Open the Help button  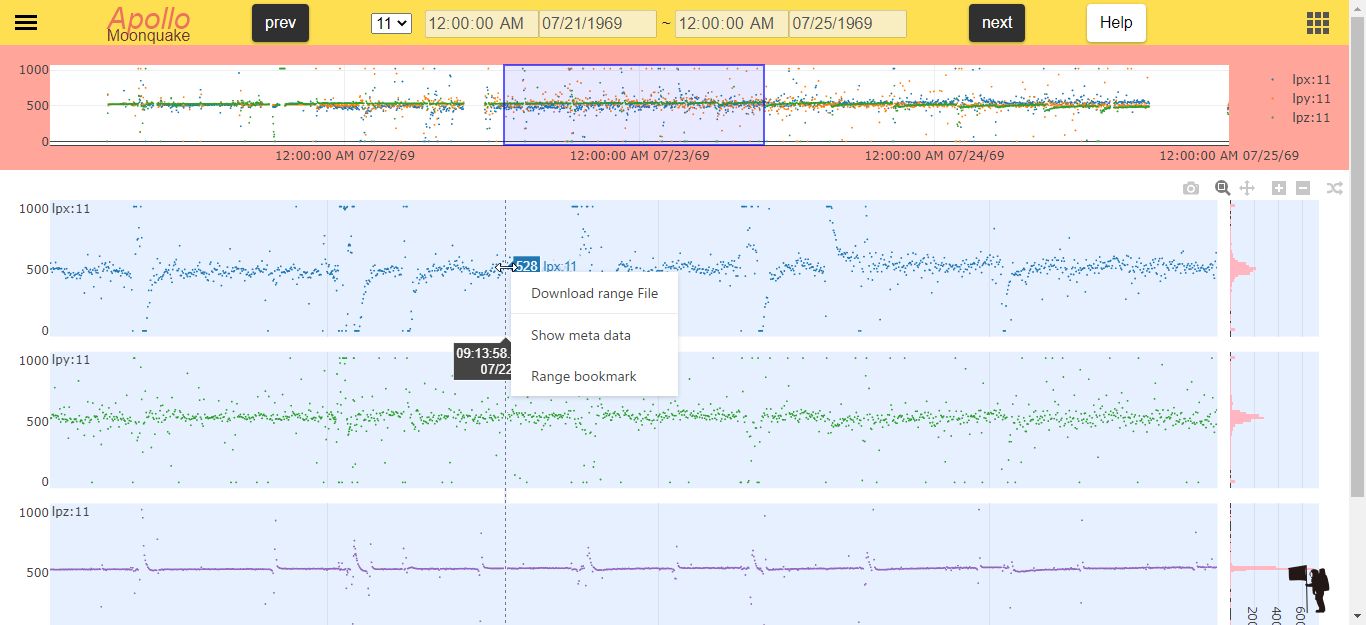pos(1116,23)
